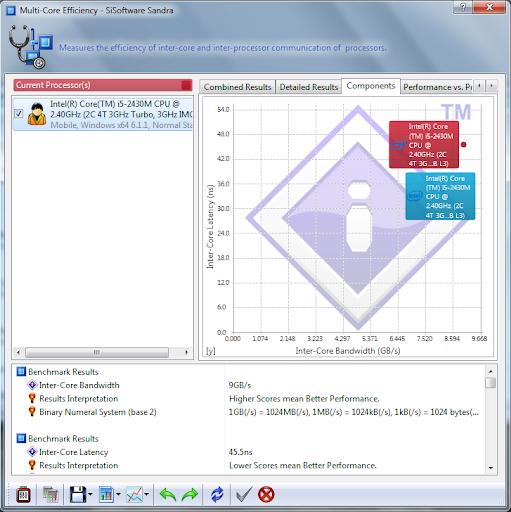Click the processor list right scroll arrow
This screenshot has width=511, height=512.
click(186, 352)
